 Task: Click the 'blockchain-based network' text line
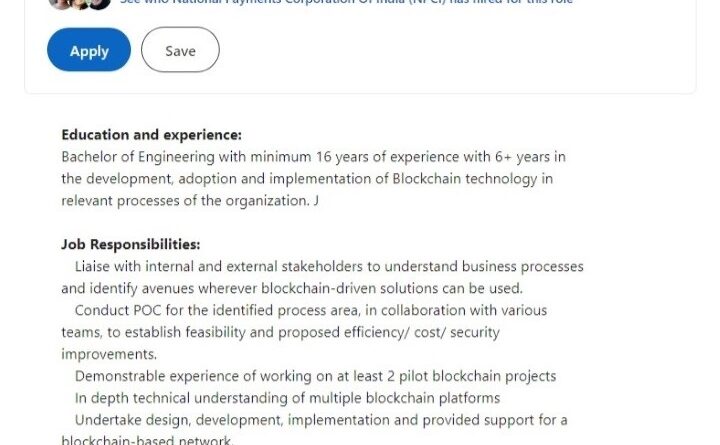[x=147, y=440]
